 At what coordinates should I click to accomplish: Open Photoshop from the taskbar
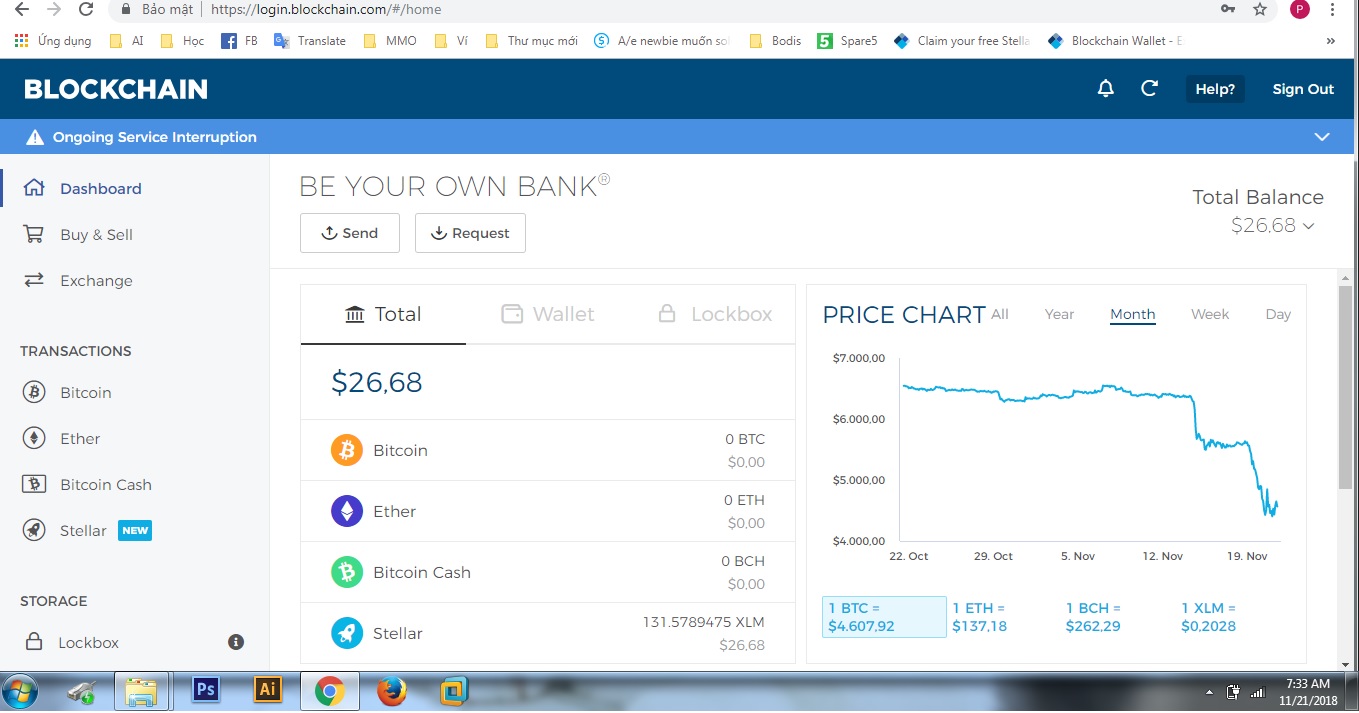(x=205, y=690)
